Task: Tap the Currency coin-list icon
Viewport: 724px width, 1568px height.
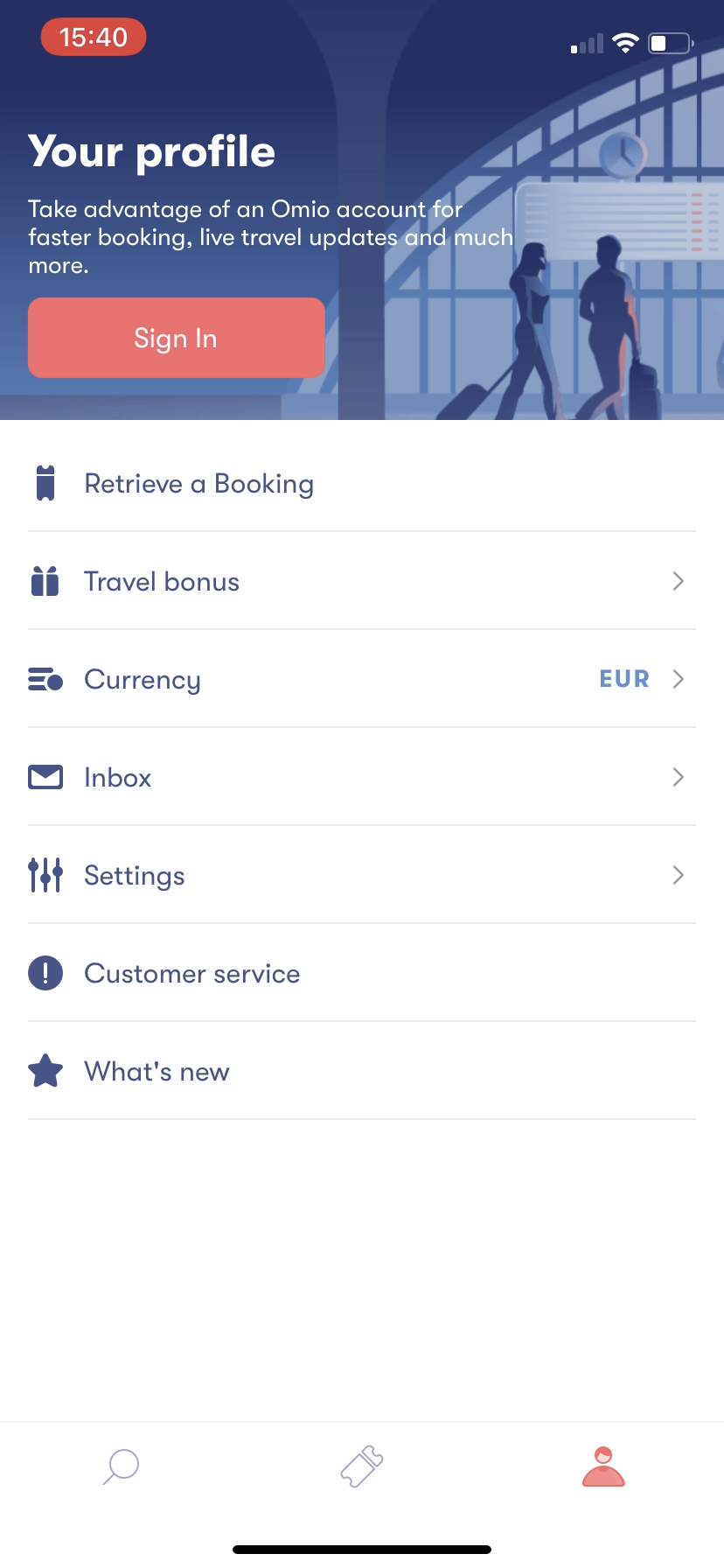Action: [x=45, y=679]
